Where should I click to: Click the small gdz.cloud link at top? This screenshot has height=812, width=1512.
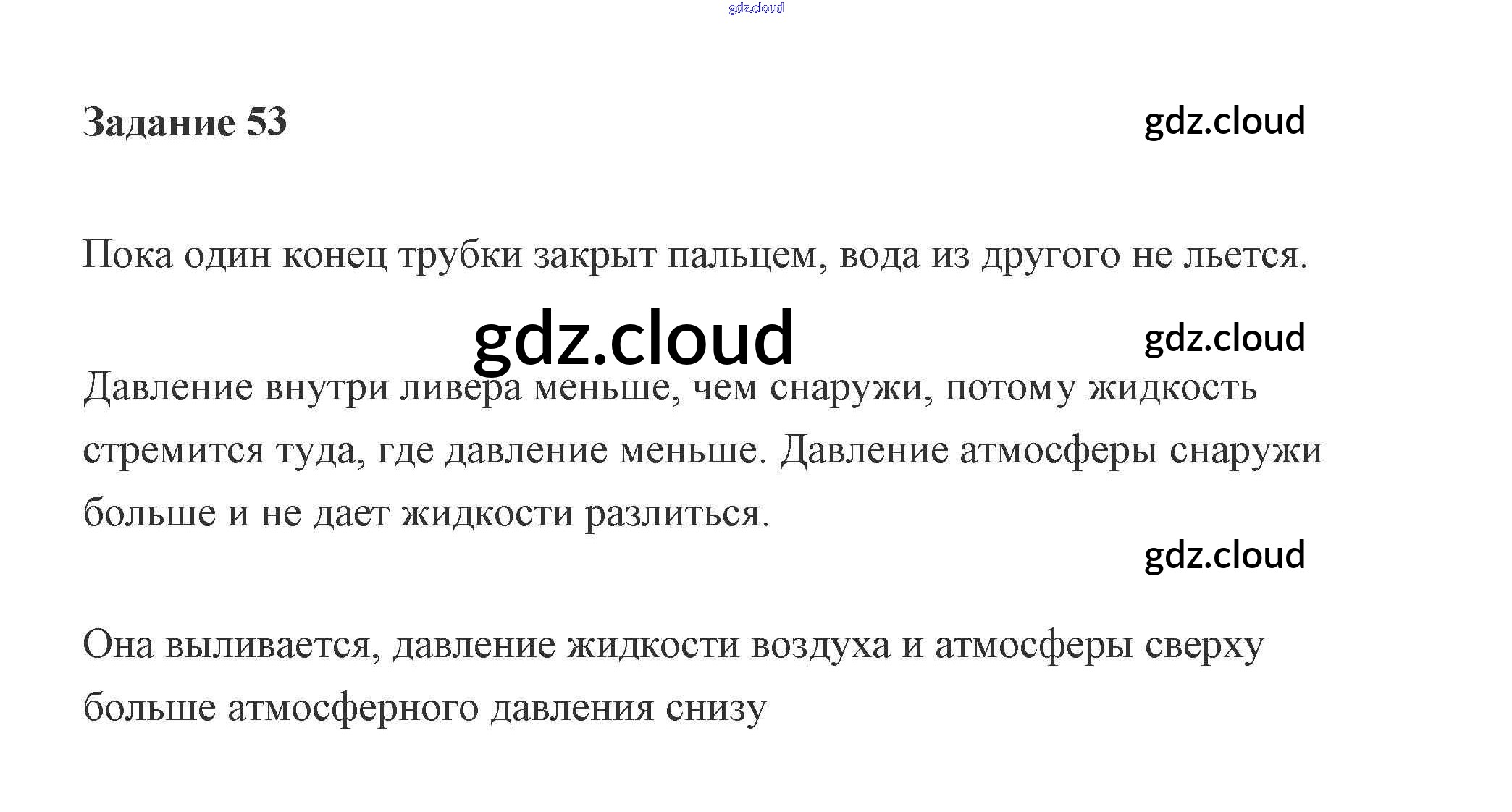coord(755,8)
